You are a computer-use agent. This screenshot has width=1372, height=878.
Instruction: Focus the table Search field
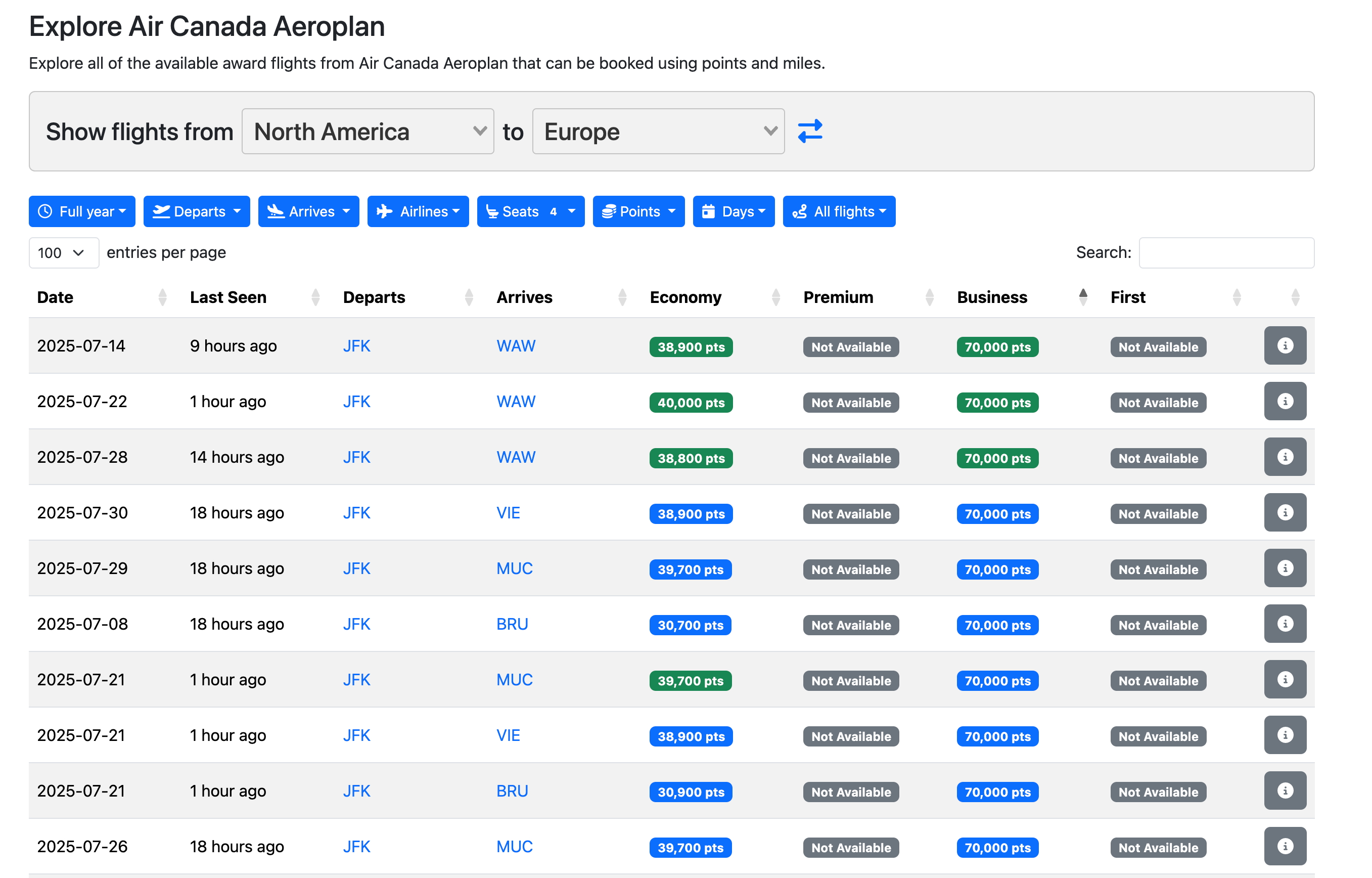(1226, 252)
